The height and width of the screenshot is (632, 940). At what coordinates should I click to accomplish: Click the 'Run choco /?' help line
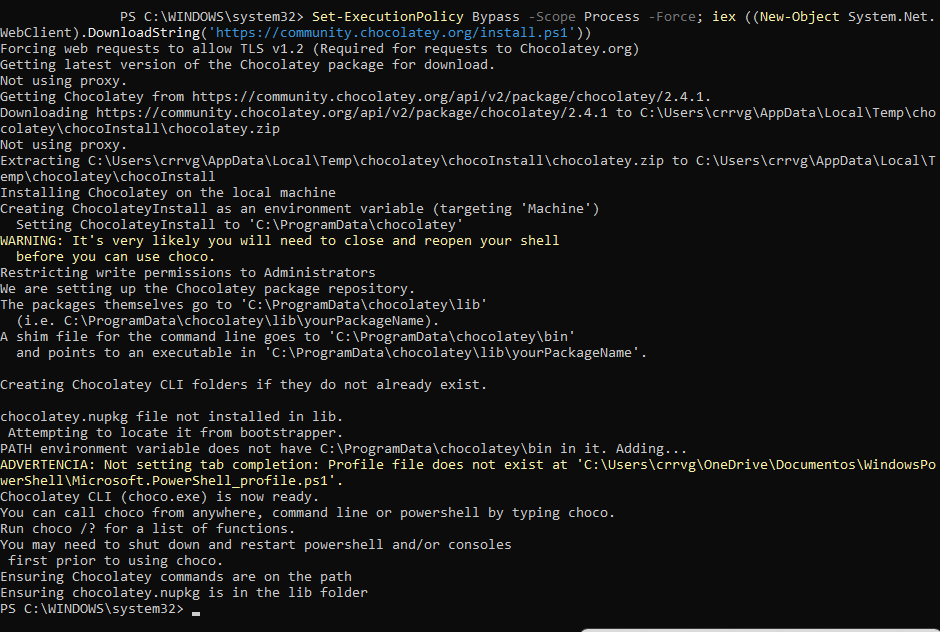click(x=147, y=529)
